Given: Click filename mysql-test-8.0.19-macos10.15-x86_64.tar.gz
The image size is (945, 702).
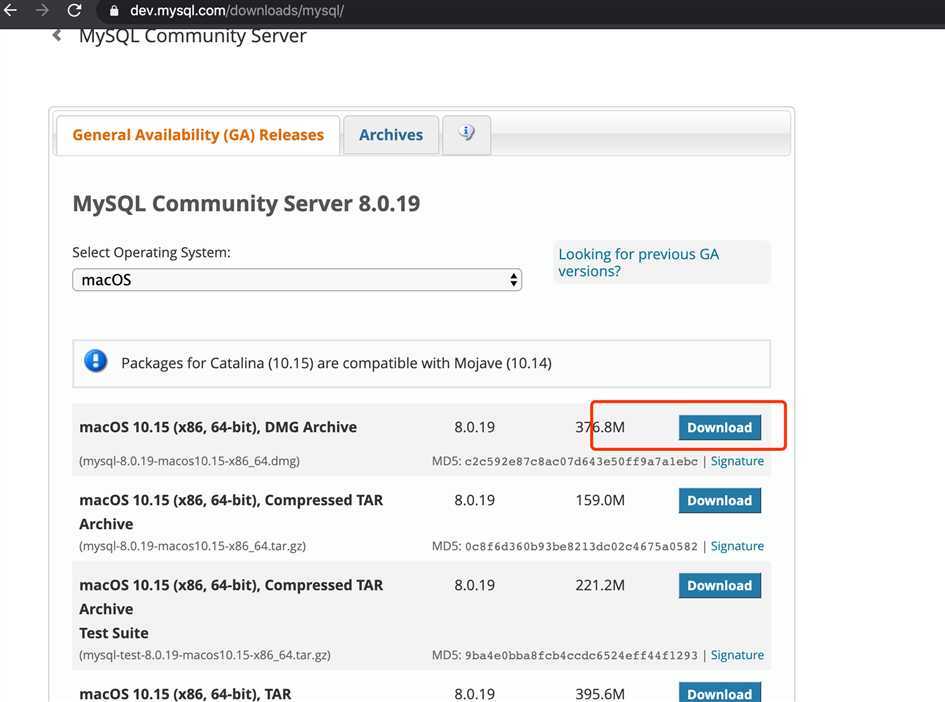Looking at the screenshot, I should (x=205, y=655).
